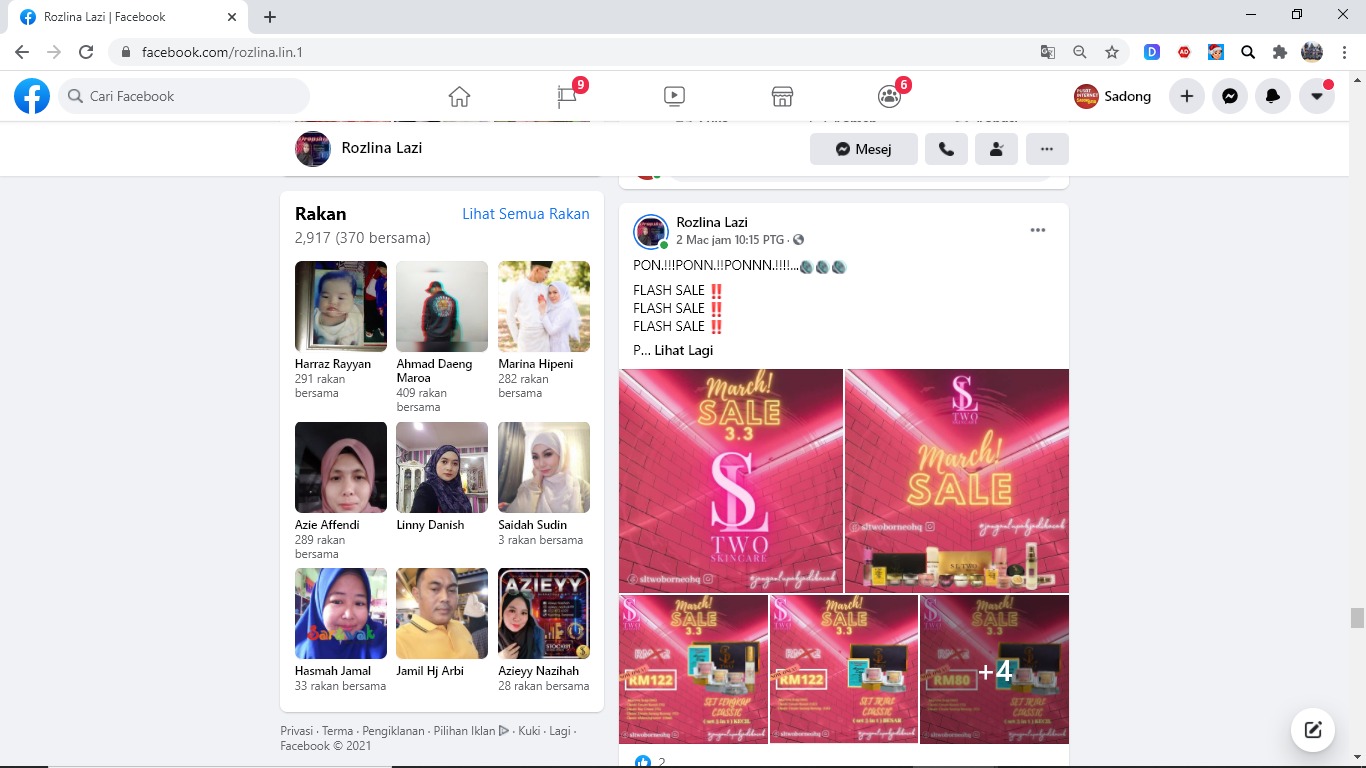
Task: Open the notifications bell
Action: coord(1273,96)
